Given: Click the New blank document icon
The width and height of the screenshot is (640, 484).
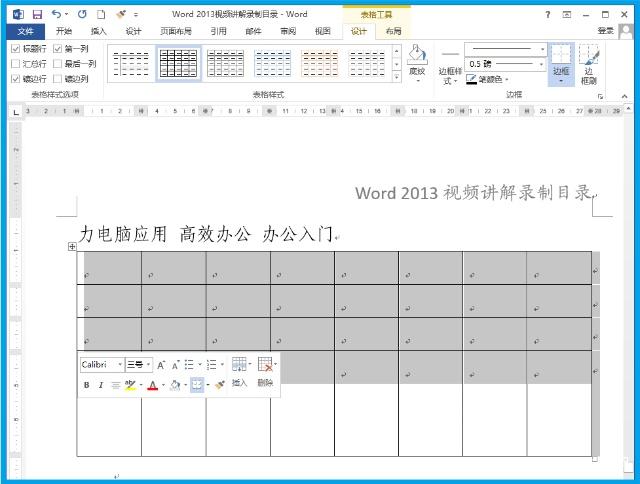Looking at the screenshot, I should [101, 15].
